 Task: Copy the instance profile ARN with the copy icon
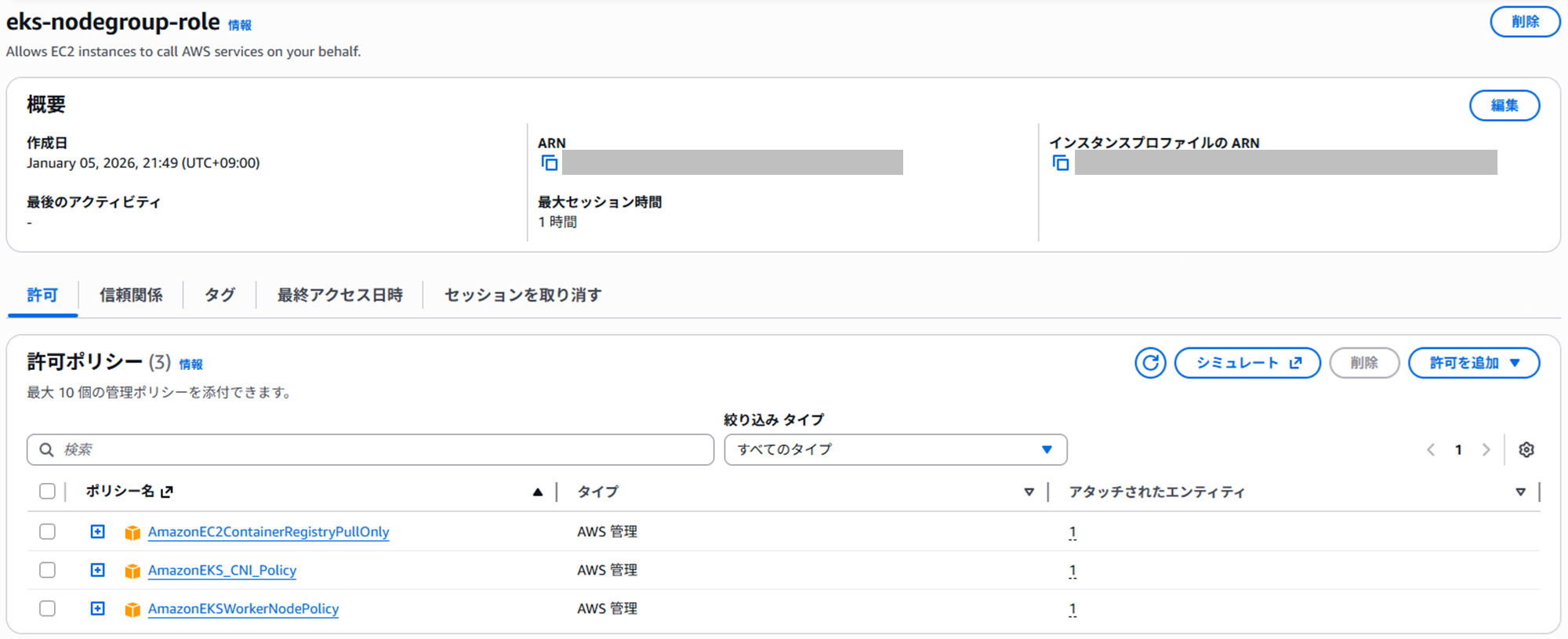[x=1061, y=162]
